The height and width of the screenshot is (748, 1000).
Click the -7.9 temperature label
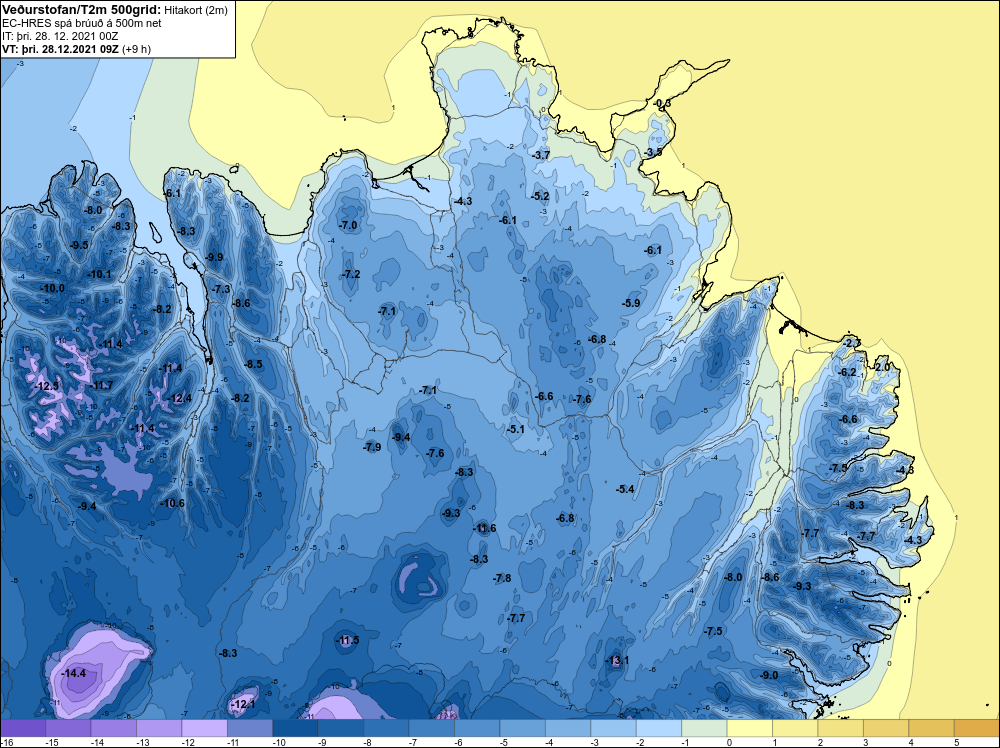click(372, 447)
